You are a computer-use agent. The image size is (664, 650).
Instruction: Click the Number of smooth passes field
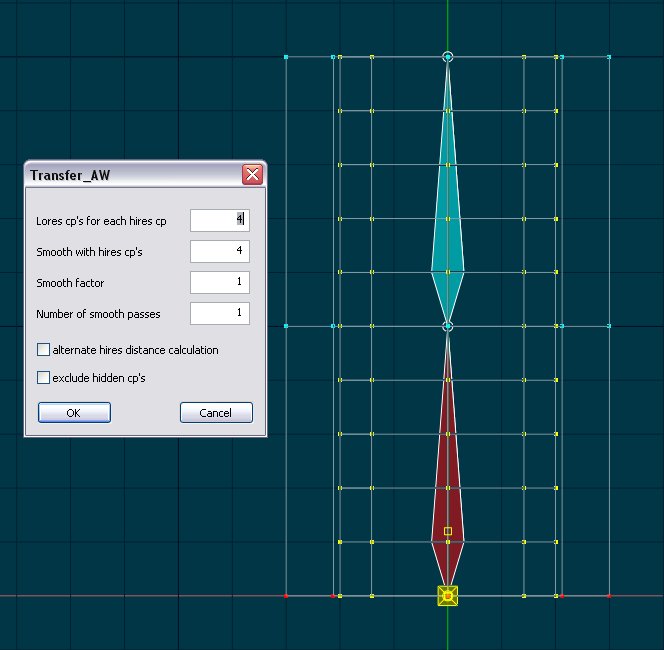pyautogui.click(x=220, y=313)
